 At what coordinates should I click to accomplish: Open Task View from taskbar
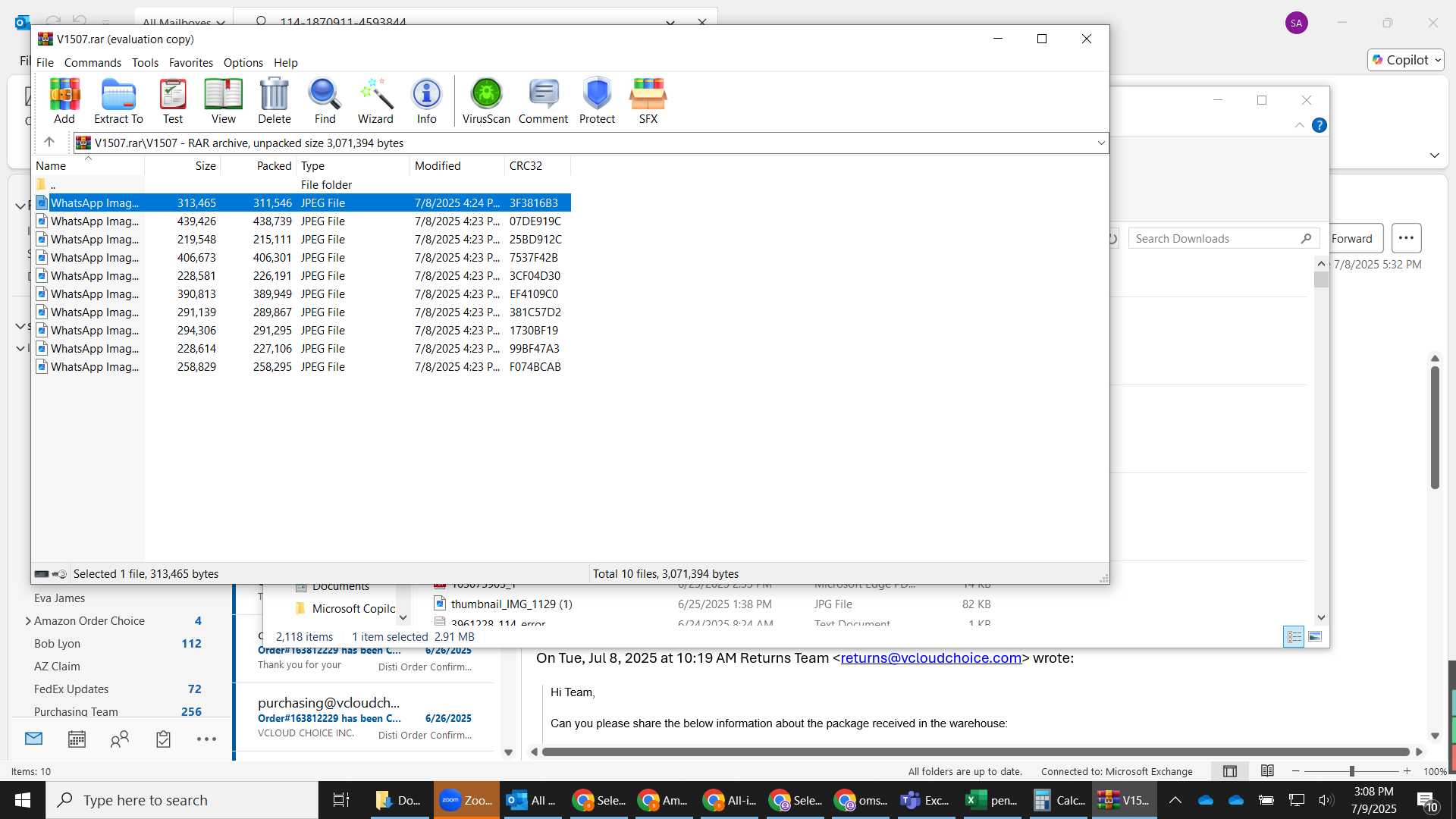point(341,800)
